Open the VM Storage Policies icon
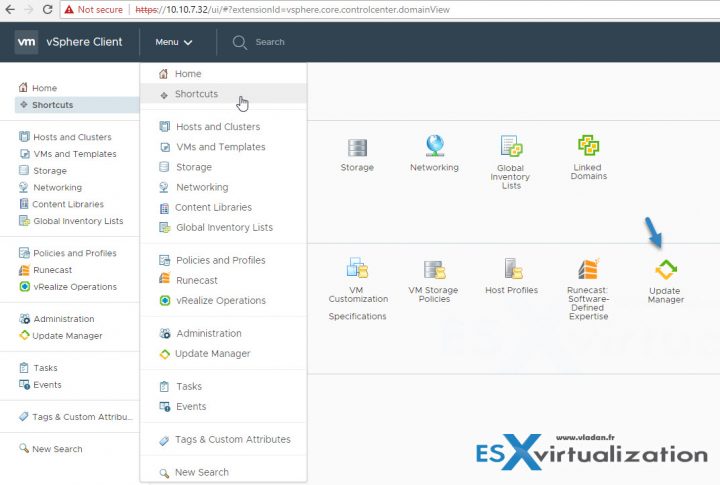The width and height of the screenshot is (720, 485). click(434, 268)
